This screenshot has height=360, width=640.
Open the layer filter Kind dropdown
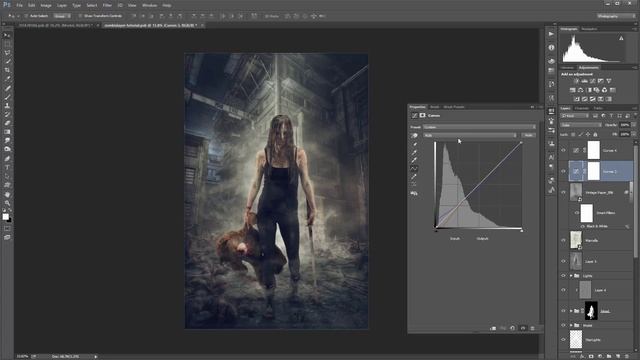(575, 116)
